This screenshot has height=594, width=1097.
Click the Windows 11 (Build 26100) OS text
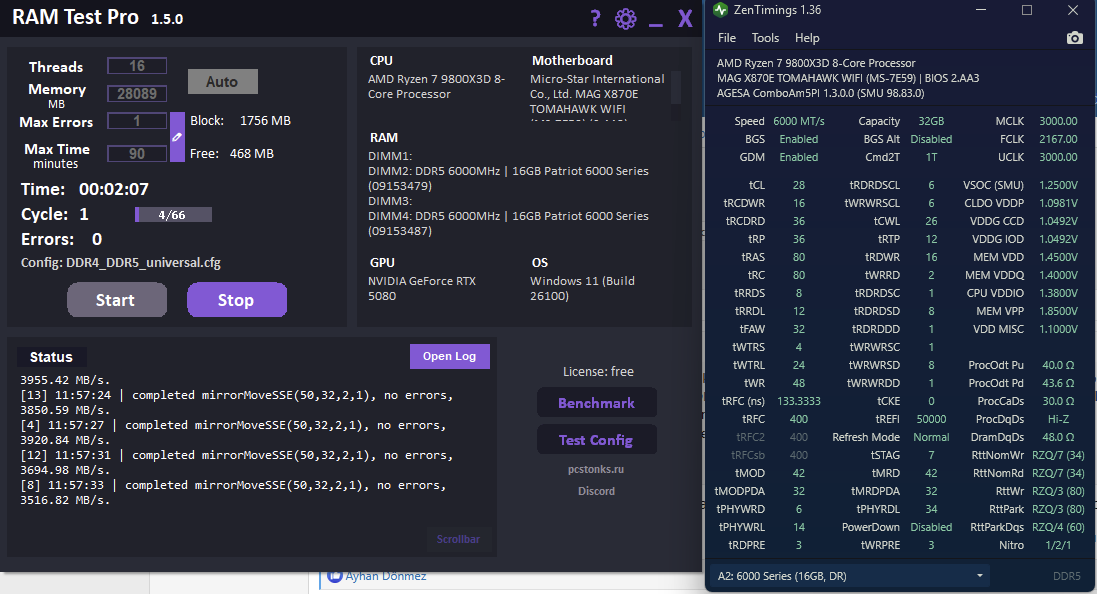point(582,288)
